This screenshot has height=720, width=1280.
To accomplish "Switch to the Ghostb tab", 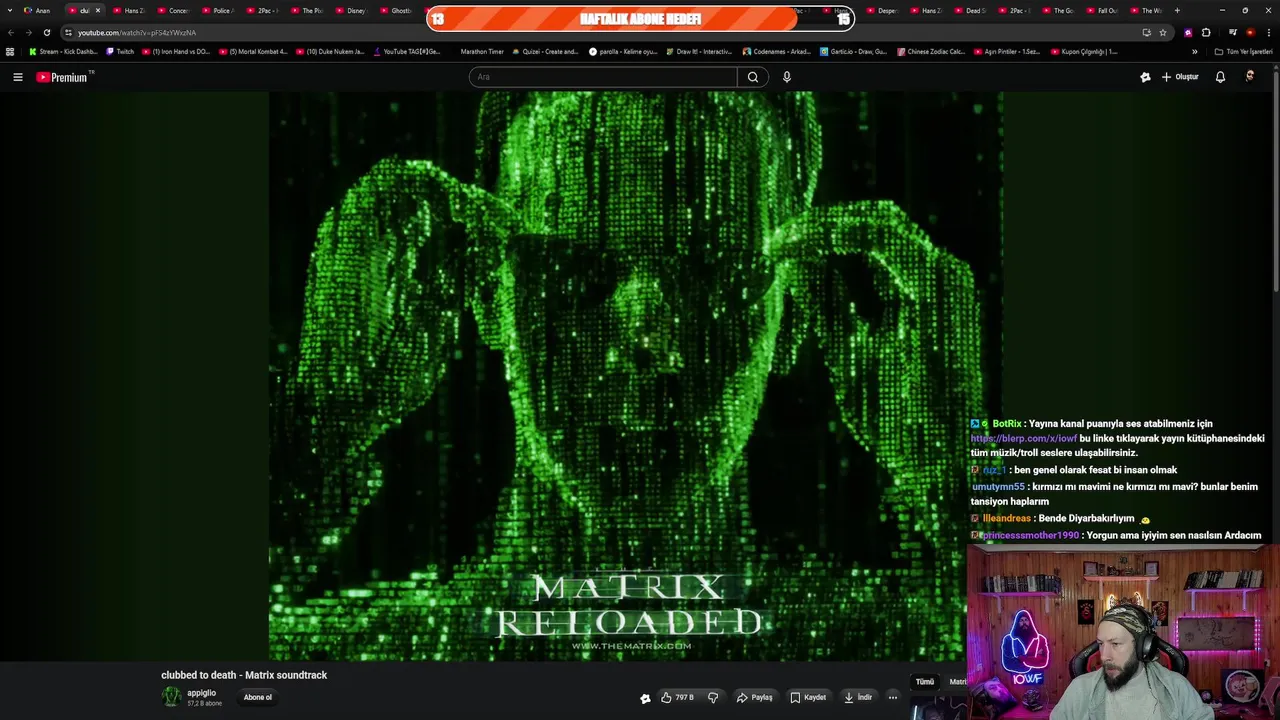I will [396, 10].
